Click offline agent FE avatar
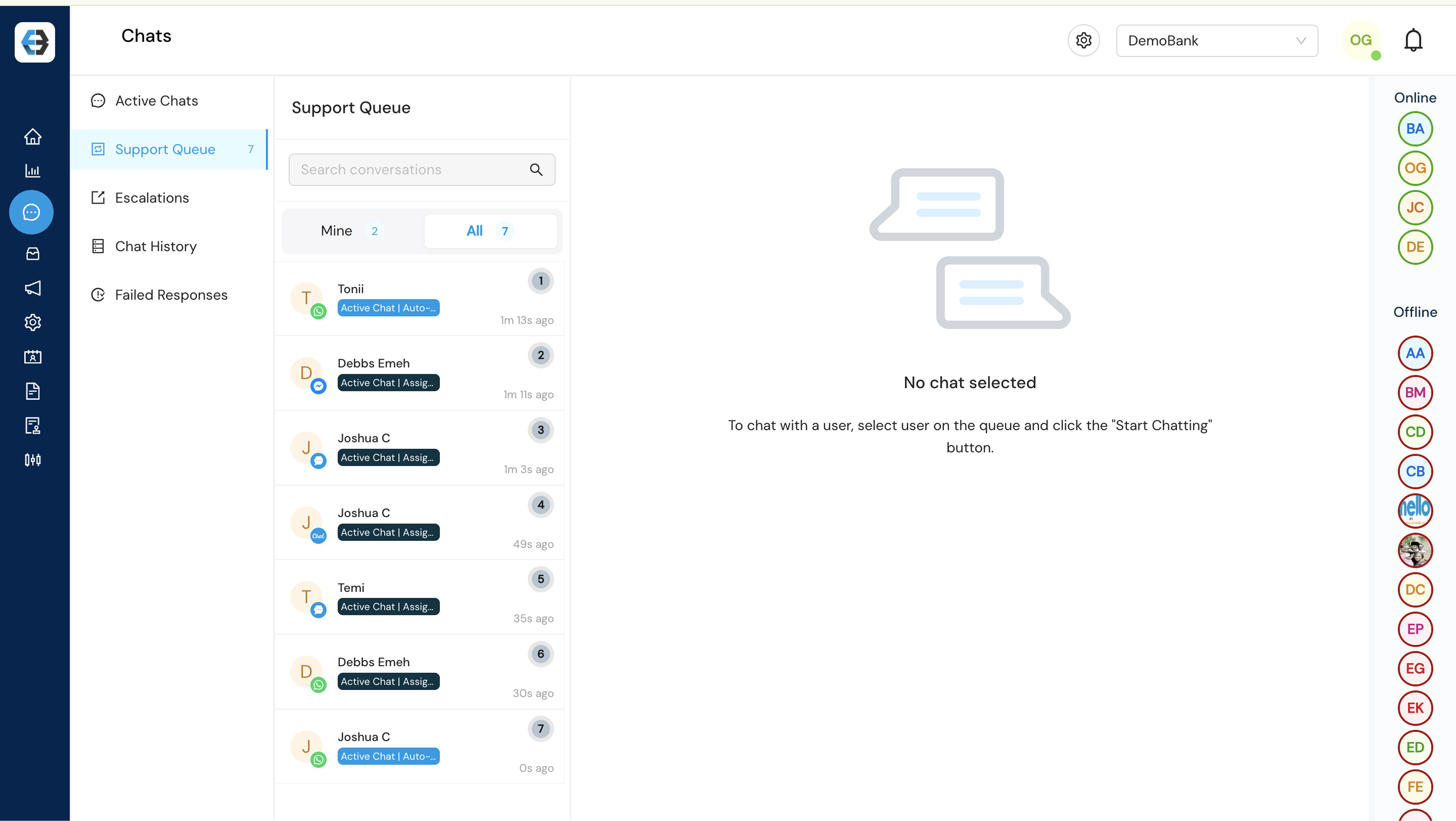Image resolution: width=1456 pixels, height=821 pixels. click(1415, 787)
